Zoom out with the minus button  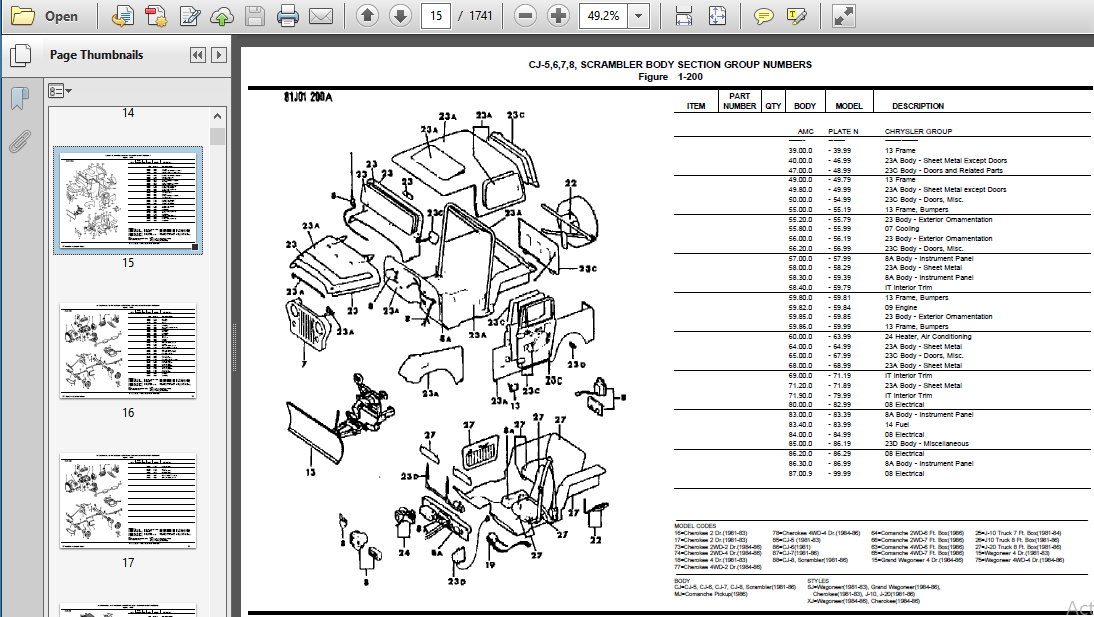525,16
